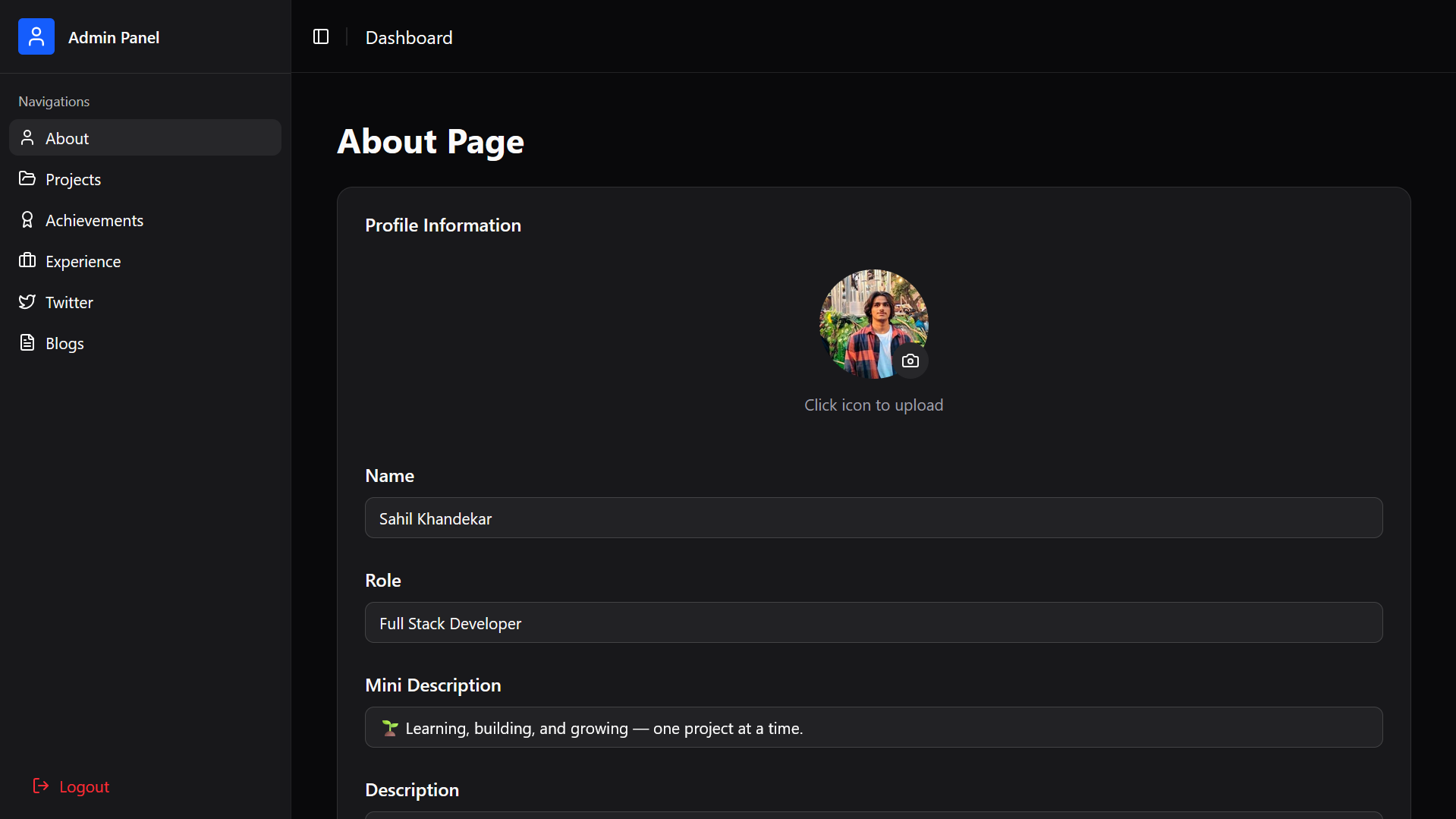Click the Dashboard header title

coord(408,37)
